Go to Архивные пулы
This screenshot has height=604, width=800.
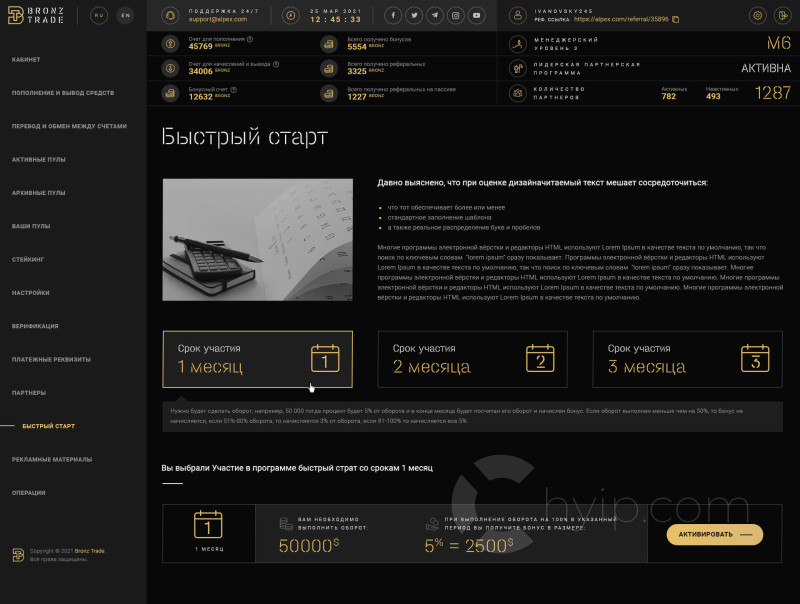click(39, 193)
